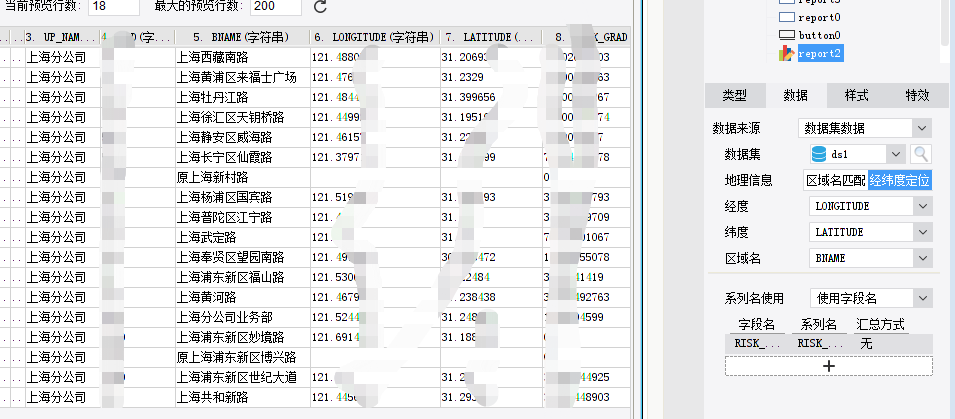Viewport: 955px width, 419px height.
Task: Click the 上海普陀区江宁路 cell
Action: (x=242, y=217)
